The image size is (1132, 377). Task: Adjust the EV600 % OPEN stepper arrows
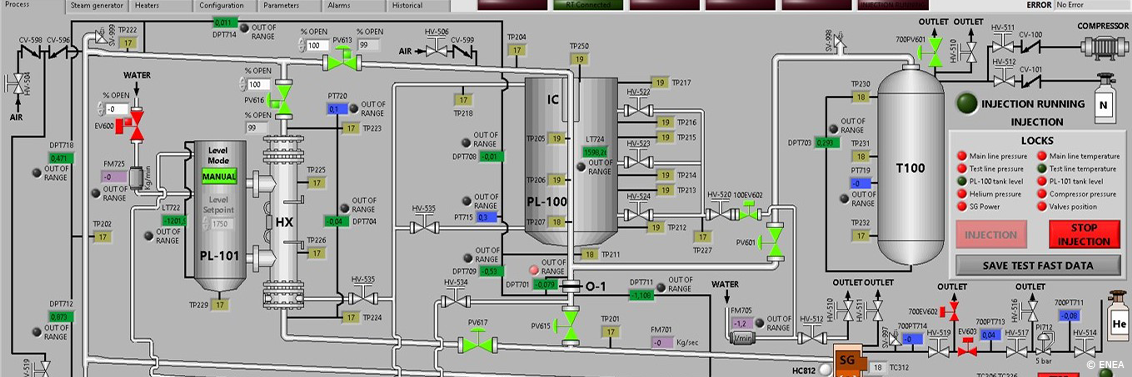(101, 109)
